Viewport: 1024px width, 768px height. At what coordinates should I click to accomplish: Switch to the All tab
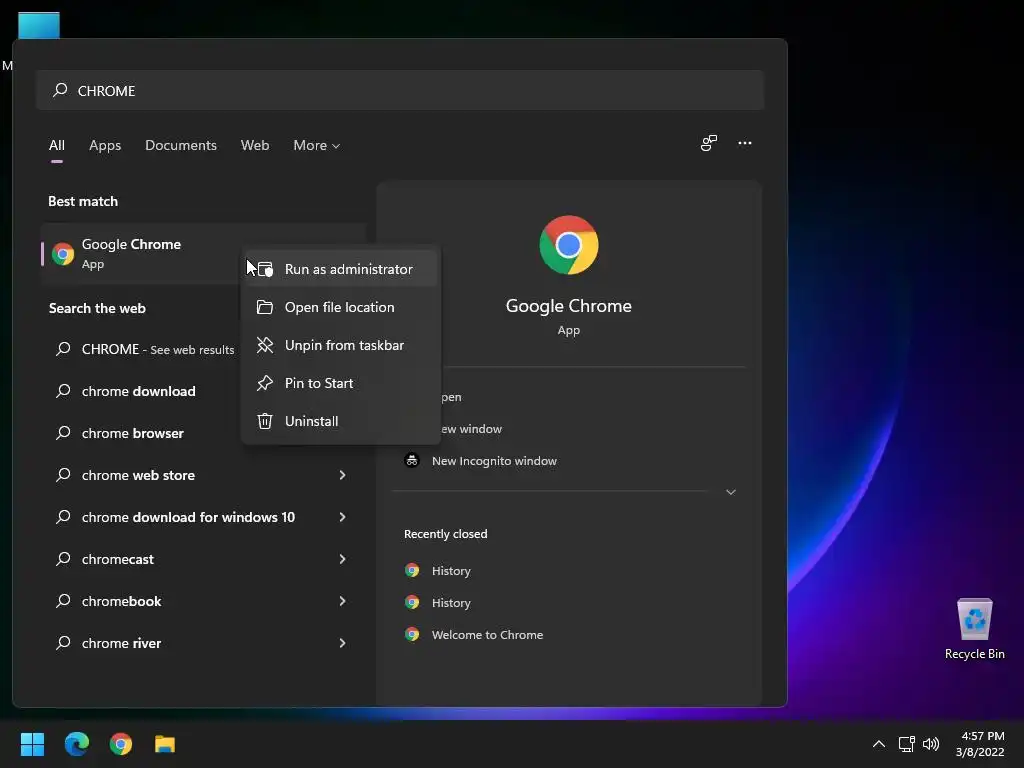(x=57, y=146)
